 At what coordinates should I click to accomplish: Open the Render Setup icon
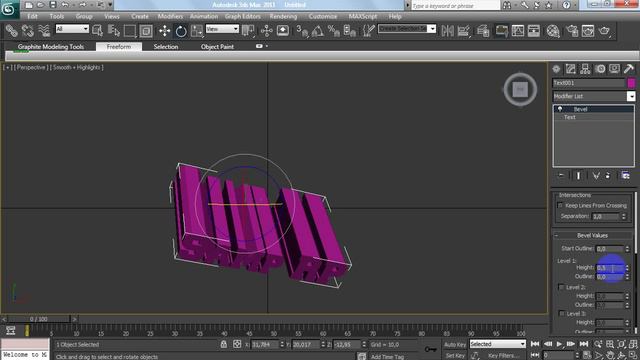[572, 31]
